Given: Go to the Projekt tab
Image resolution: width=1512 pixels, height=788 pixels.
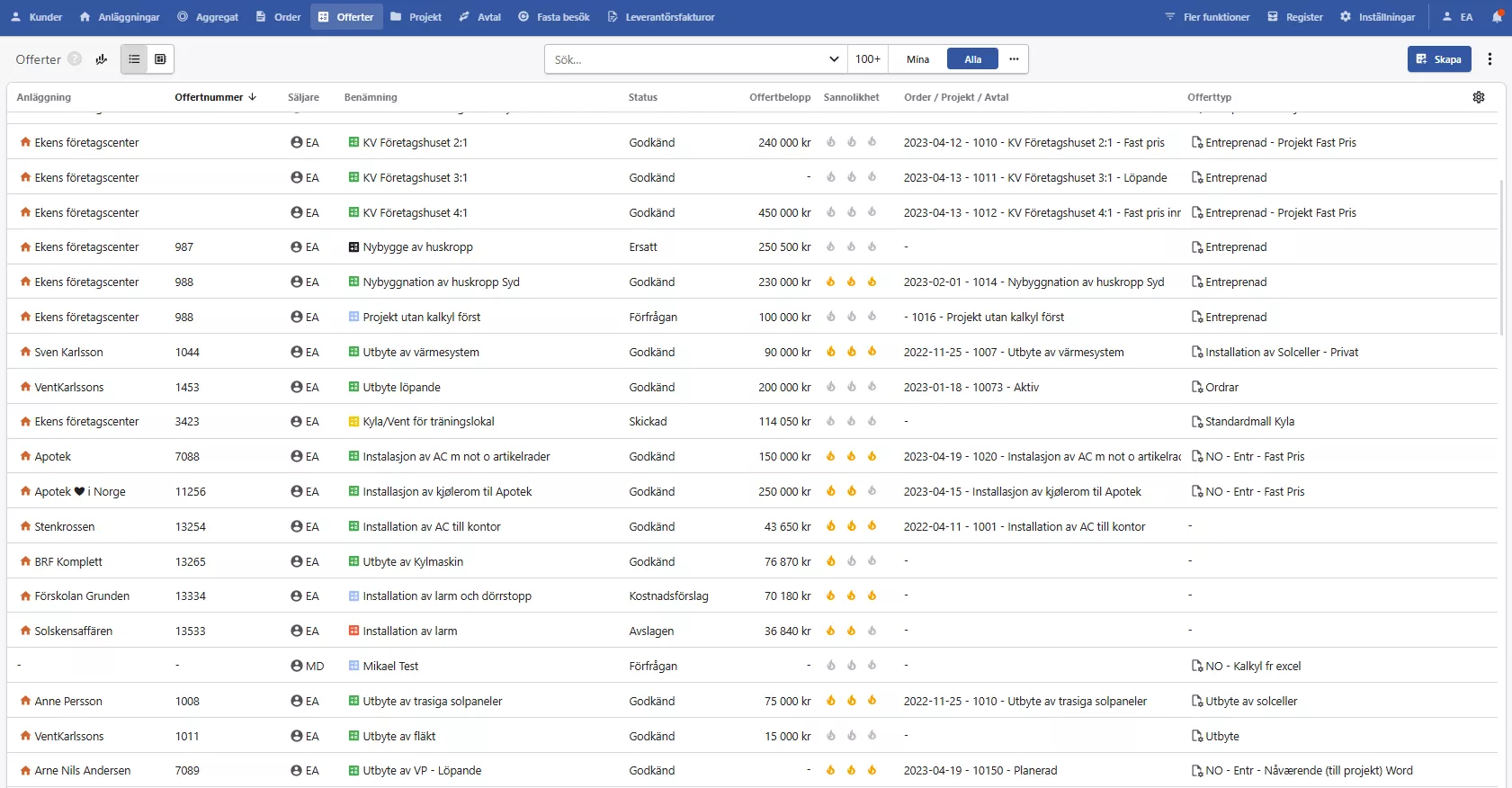Looking at the screenshot, I should 416,17.
